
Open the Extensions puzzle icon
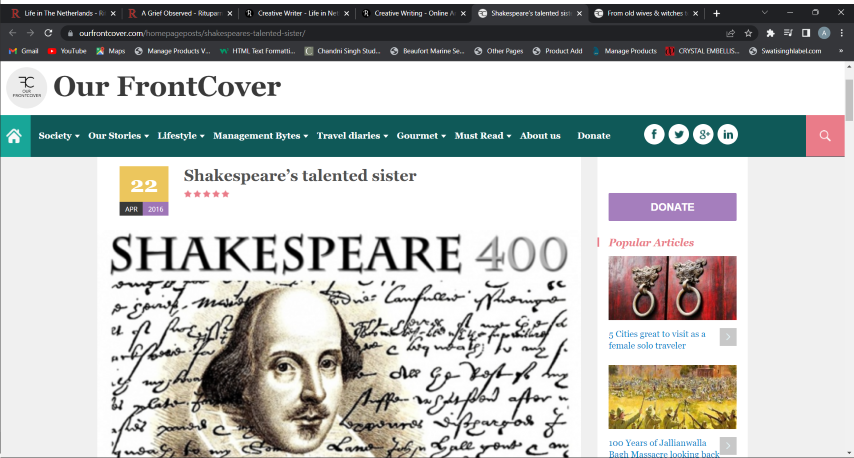point(770,33)
